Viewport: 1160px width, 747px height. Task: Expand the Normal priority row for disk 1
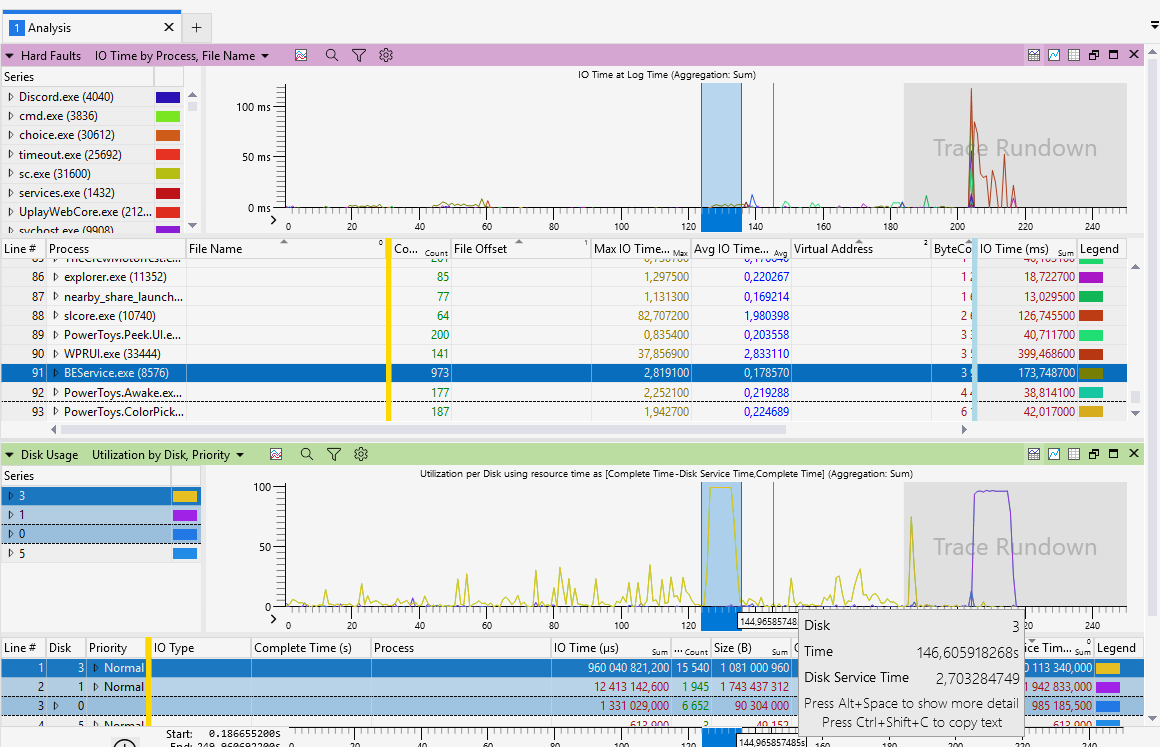[95, 686]
